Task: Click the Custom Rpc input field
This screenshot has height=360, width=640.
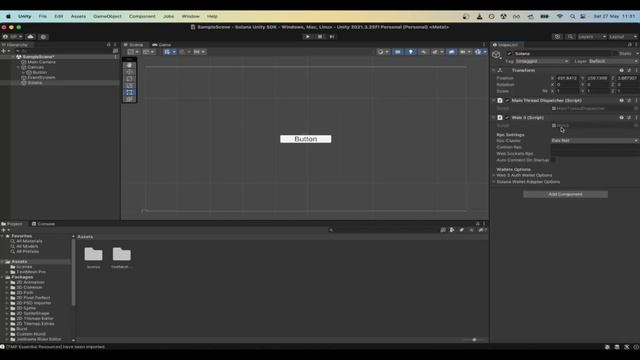Action: [x=595, y=147]
